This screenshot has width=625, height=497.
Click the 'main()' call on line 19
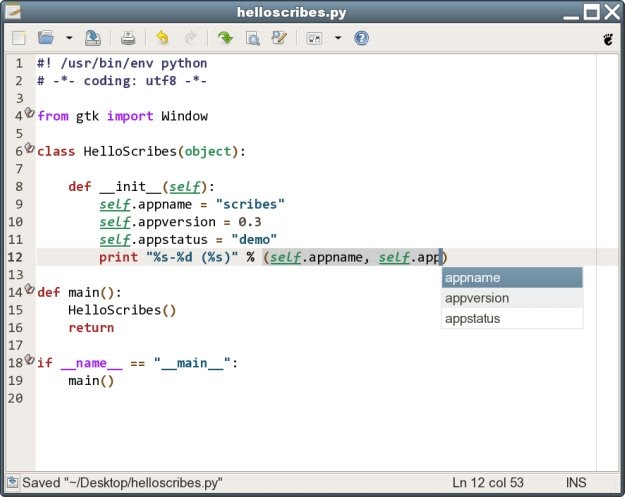click(91, 381)
